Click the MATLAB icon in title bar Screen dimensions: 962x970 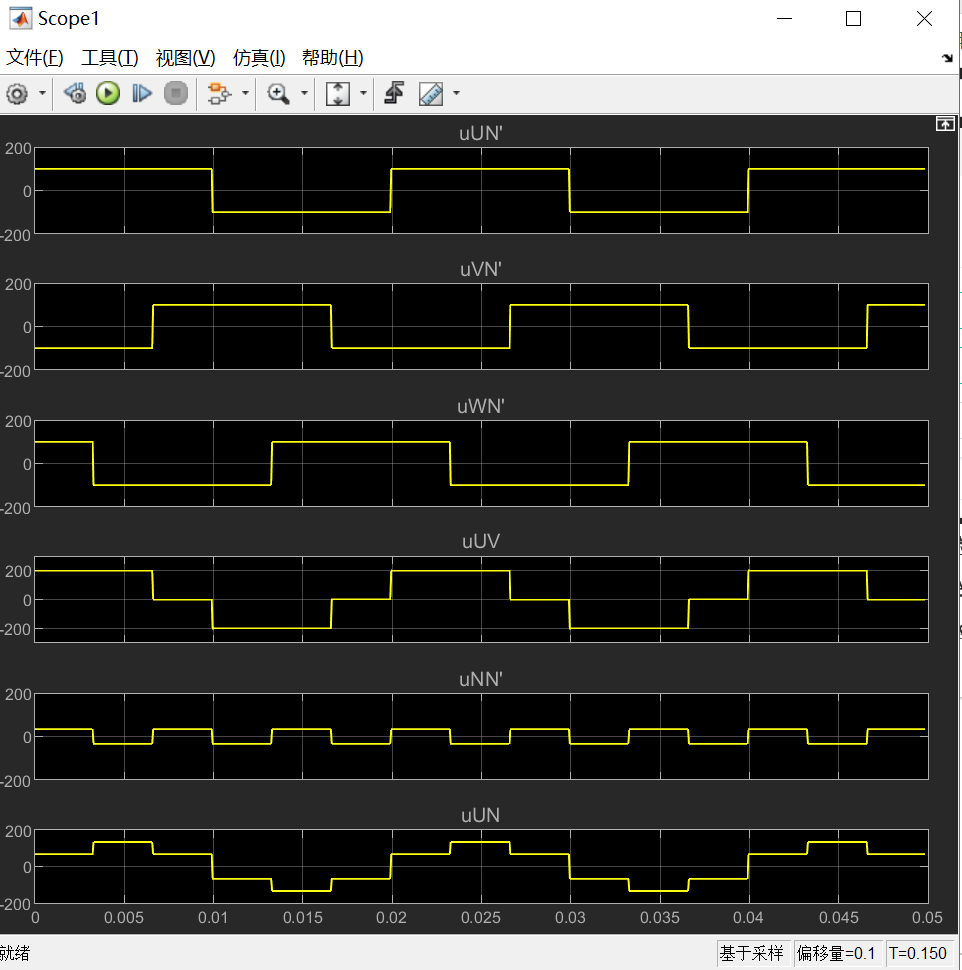pyautogui.click(x=20, y=19)
